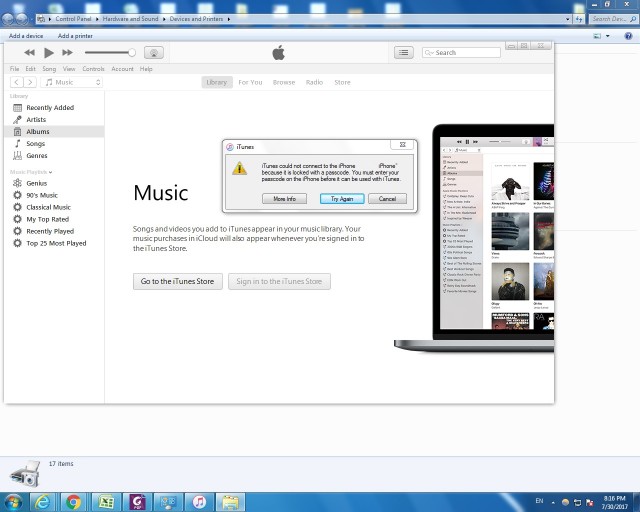
Task: Click Add a printer in Devices window
Action: pyautogui.click(x=75, y=36)
